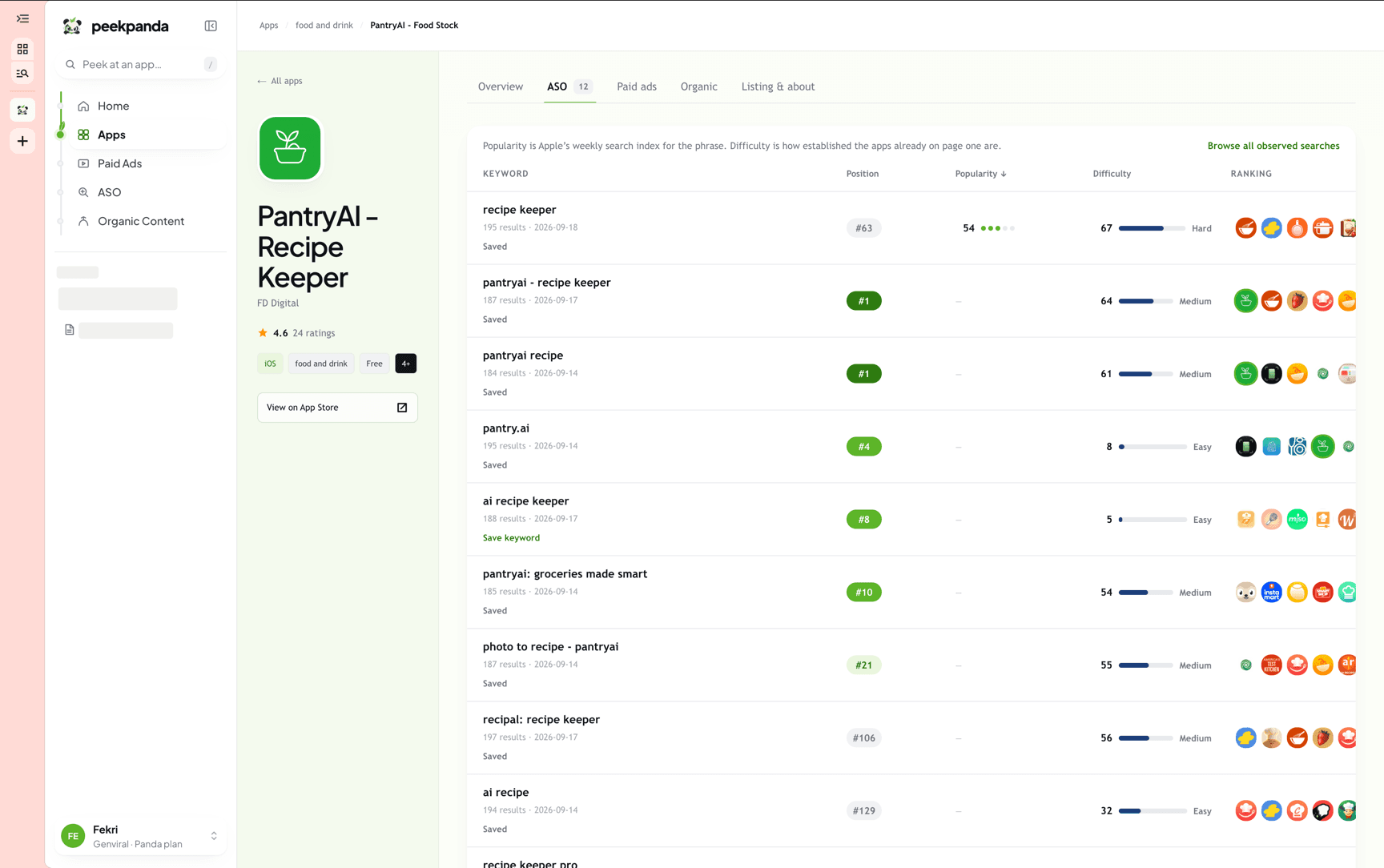Click the plus icon in left rail

(x=22, y=142)
